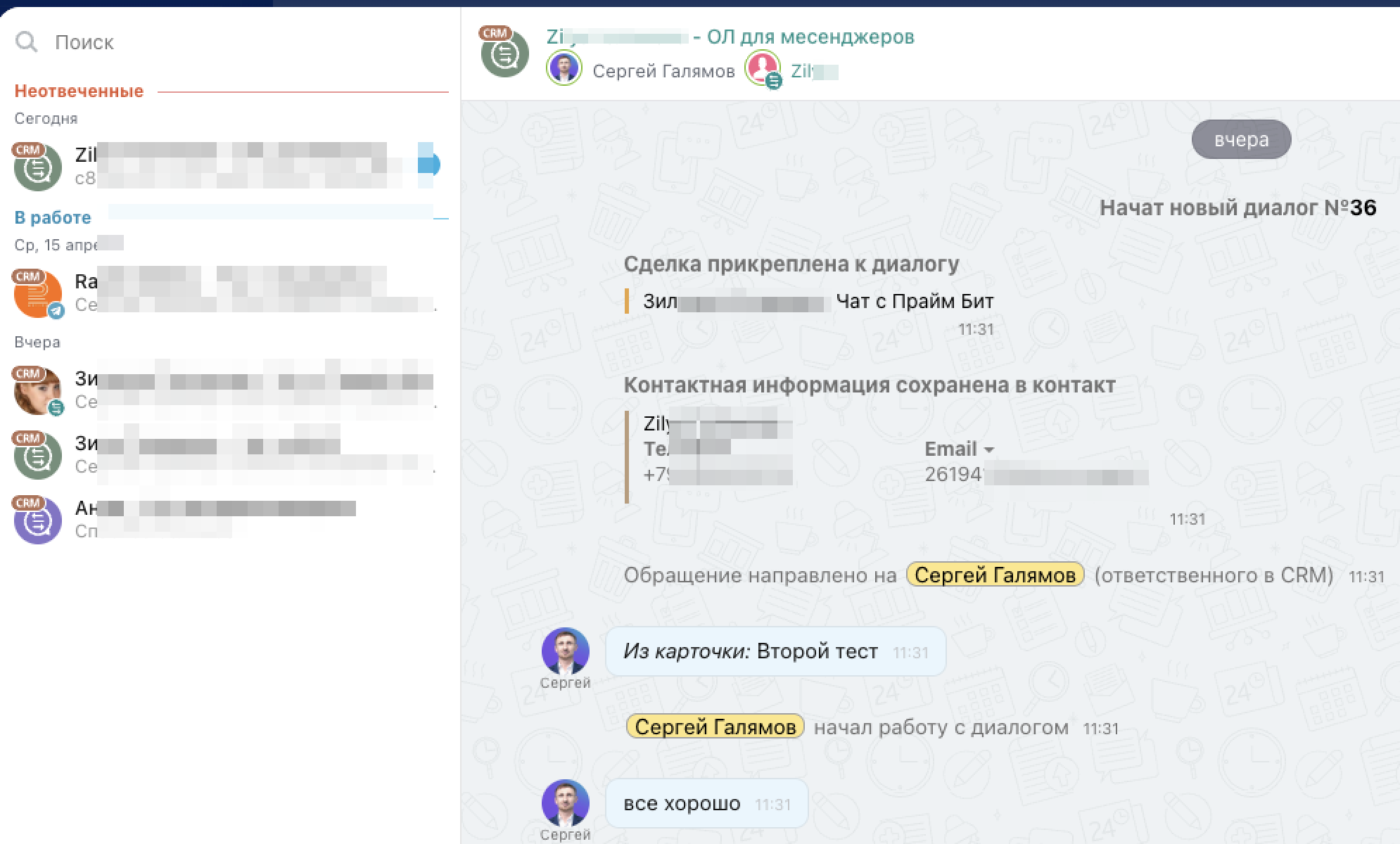Click the pink Zil user avatar in the header
Image resolution: width=1400 pixels, height=844 pixels.
point(762,68)
